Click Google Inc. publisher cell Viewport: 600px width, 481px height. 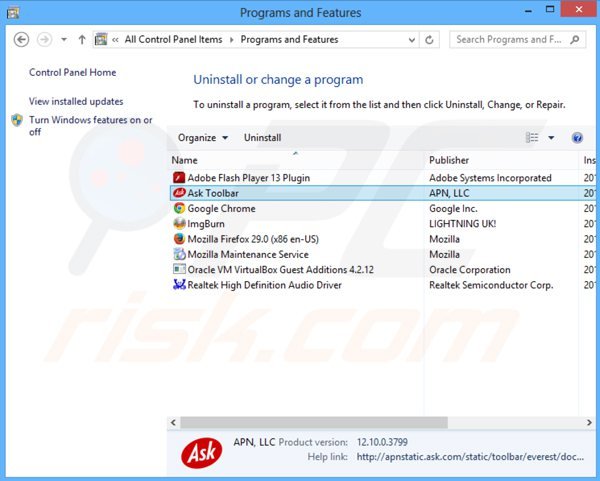[x=453, y=209]
